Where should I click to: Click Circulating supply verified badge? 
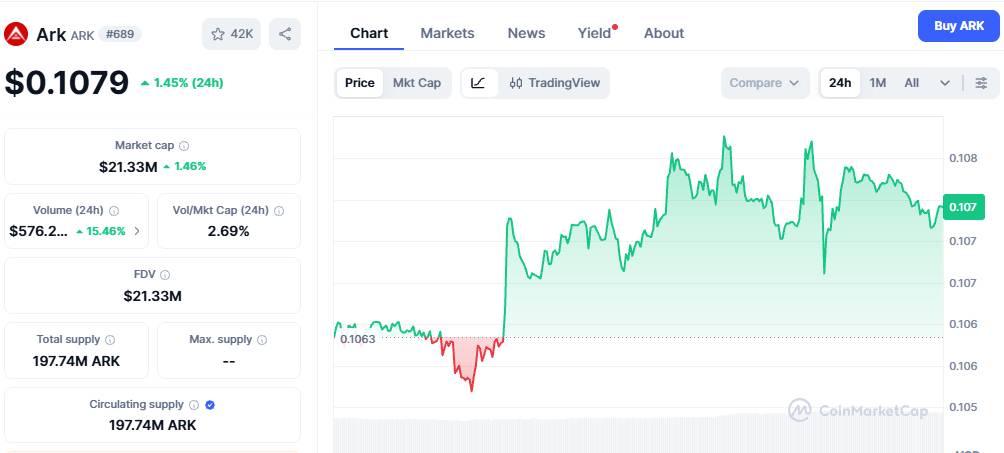point(210,405)
